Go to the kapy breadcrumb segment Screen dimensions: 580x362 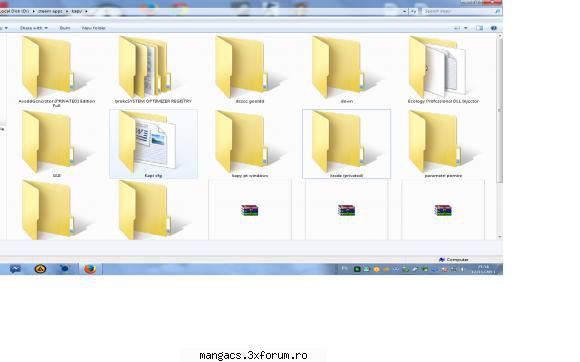77,11
